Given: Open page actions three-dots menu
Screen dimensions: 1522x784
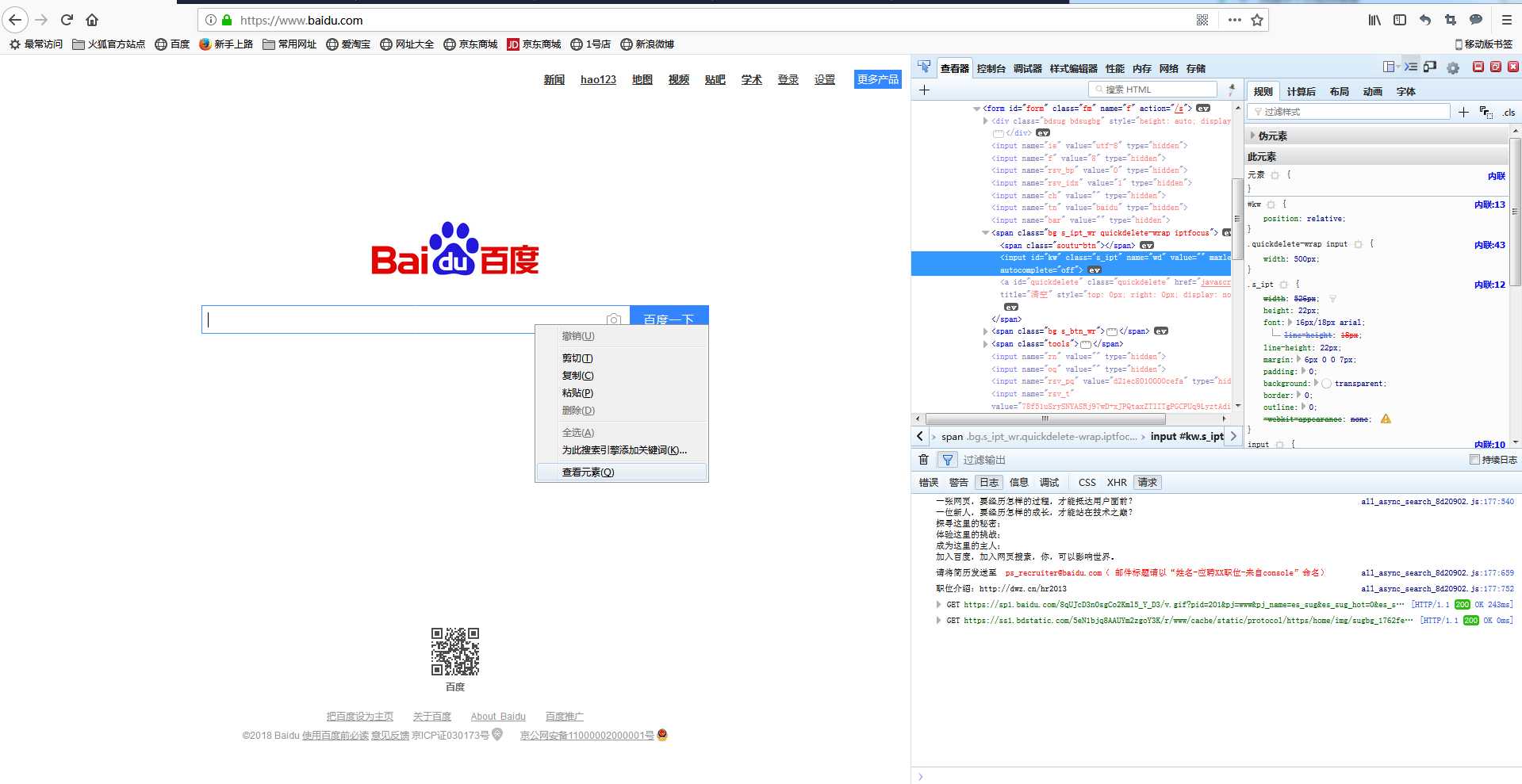Looking at the screenshot, I should point(1234,20).
